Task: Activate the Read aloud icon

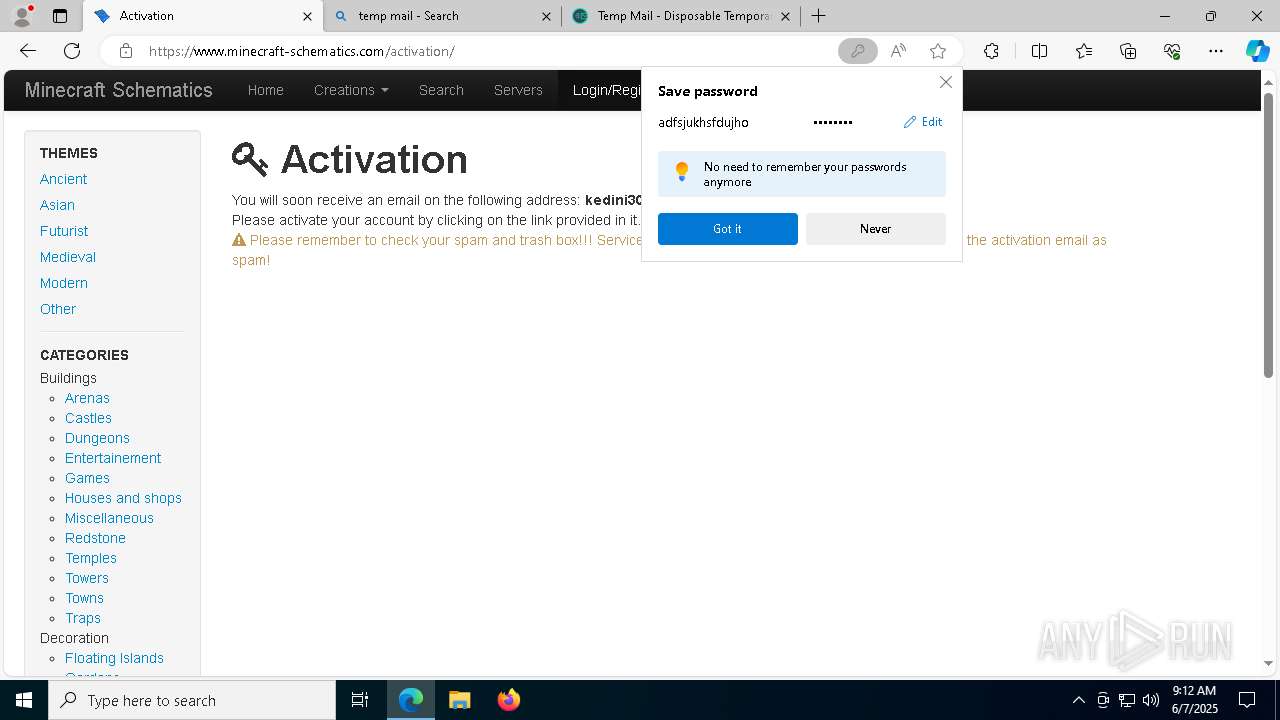Action: click(898, 51)
